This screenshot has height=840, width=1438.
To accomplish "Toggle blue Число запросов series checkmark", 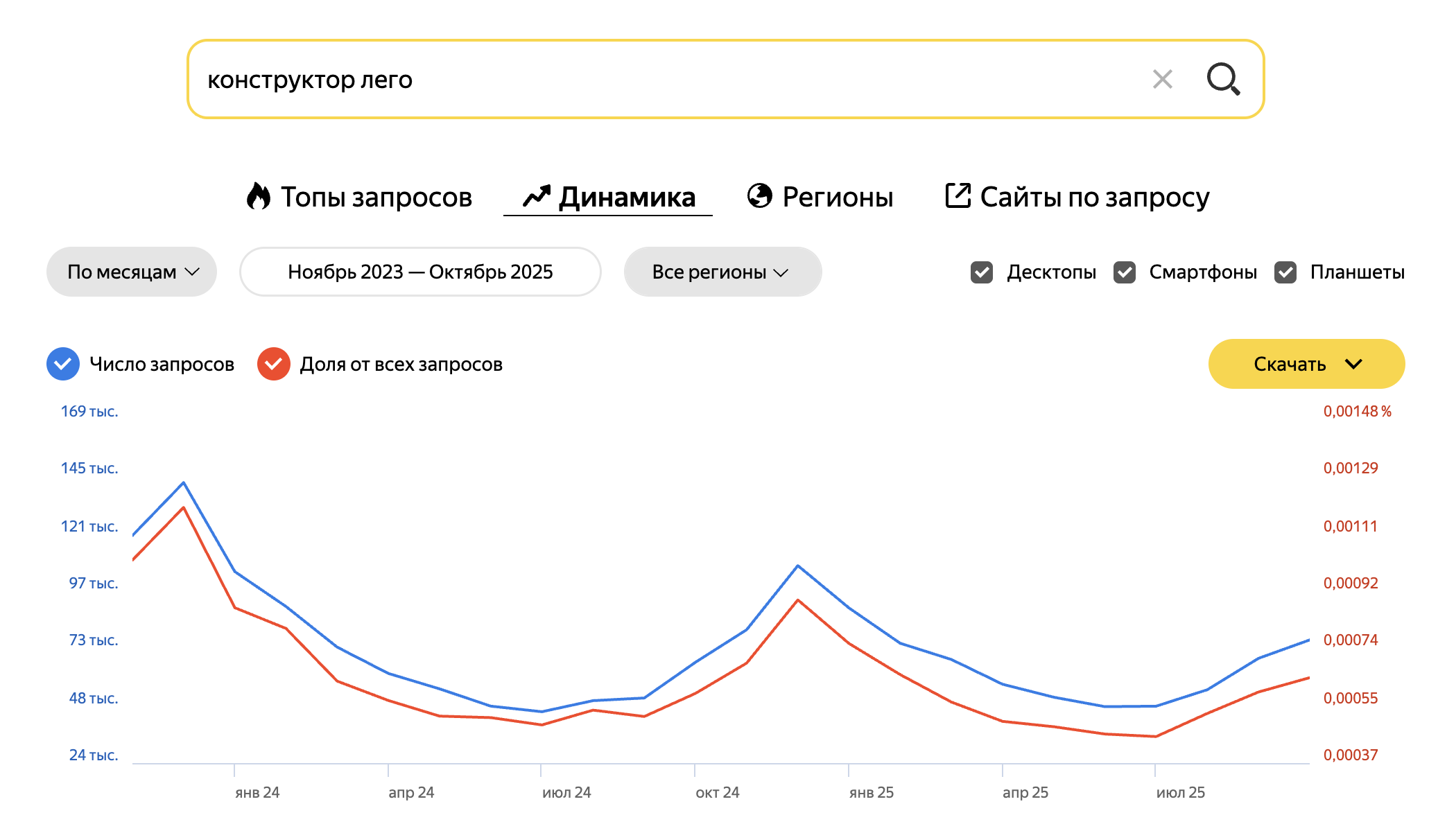I will coord(63,364).
